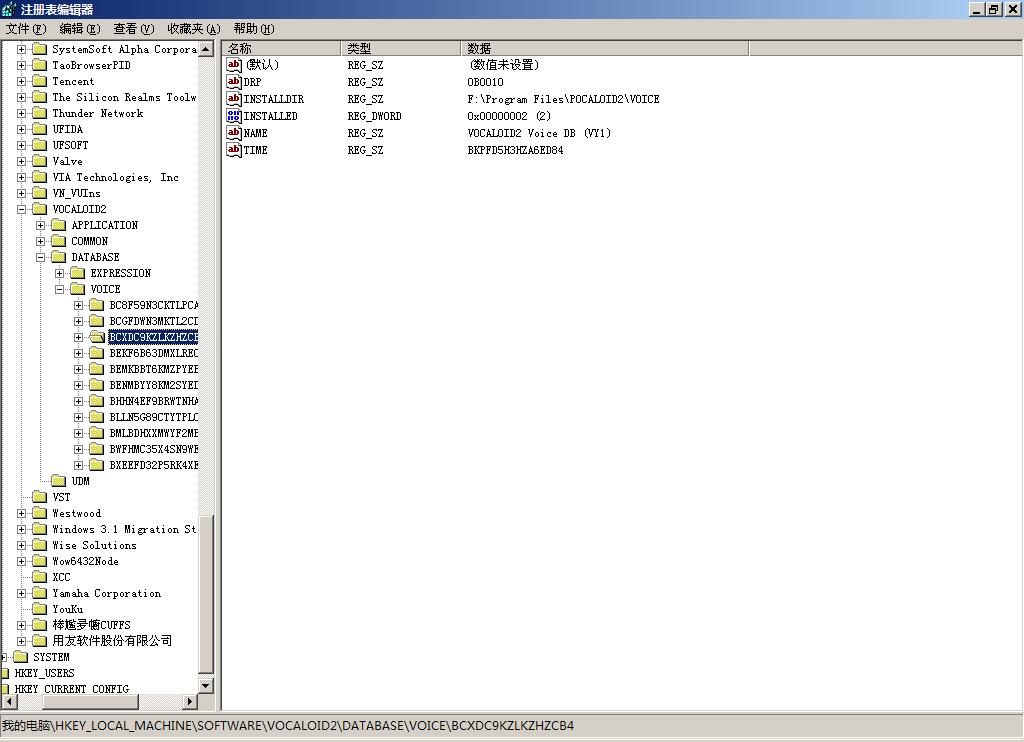The width and height of the screenshot is (1024, 742).
Task: Click the VOCALOID2 folder icon
Action: [40, 209]
